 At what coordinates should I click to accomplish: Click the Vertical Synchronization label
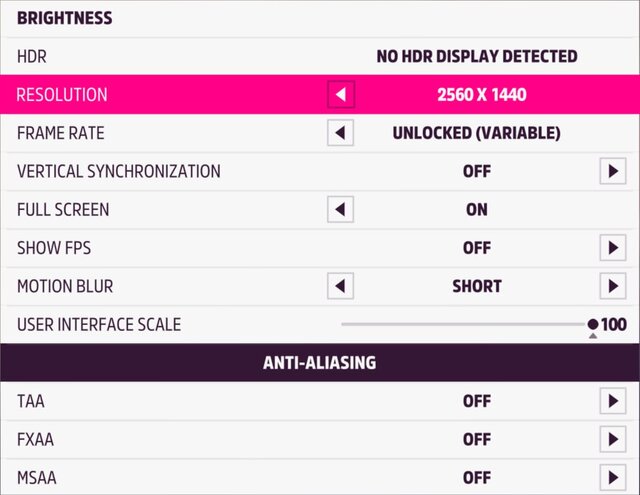pos(119,171)
